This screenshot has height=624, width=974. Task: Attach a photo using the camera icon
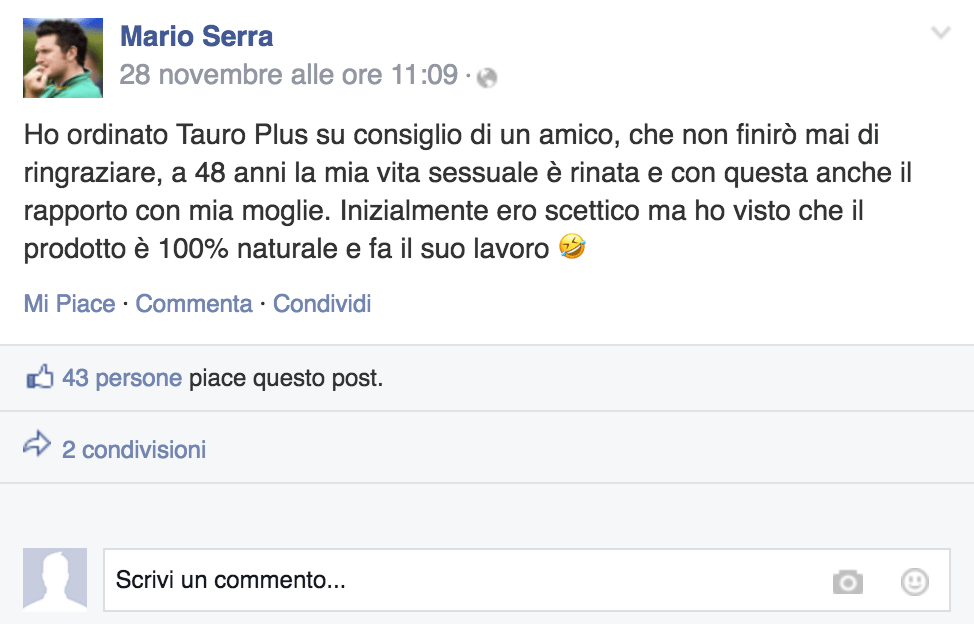[847, 581]
